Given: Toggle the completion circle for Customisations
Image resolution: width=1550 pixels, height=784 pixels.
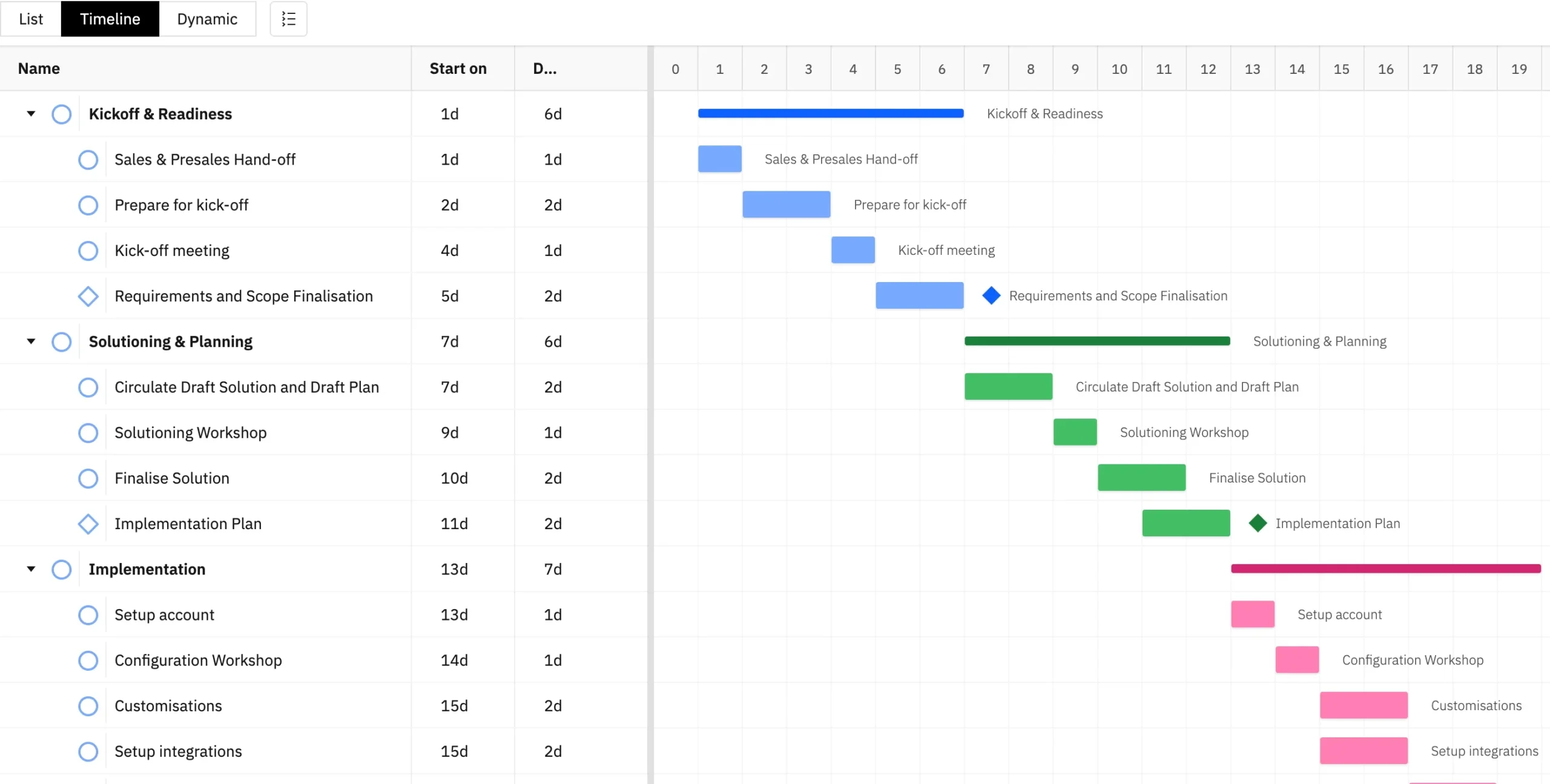Looking at the screenshot, I should click(x=88, y=706).
